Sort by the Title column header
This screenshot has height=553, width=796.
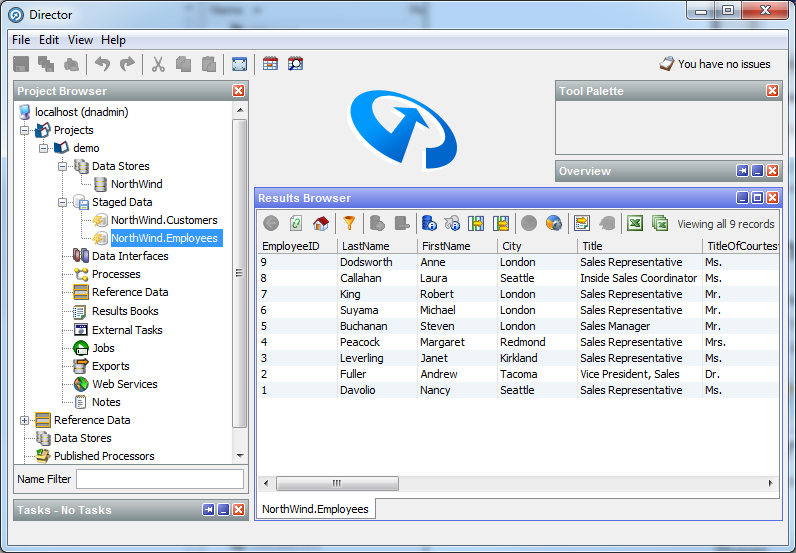640,246
